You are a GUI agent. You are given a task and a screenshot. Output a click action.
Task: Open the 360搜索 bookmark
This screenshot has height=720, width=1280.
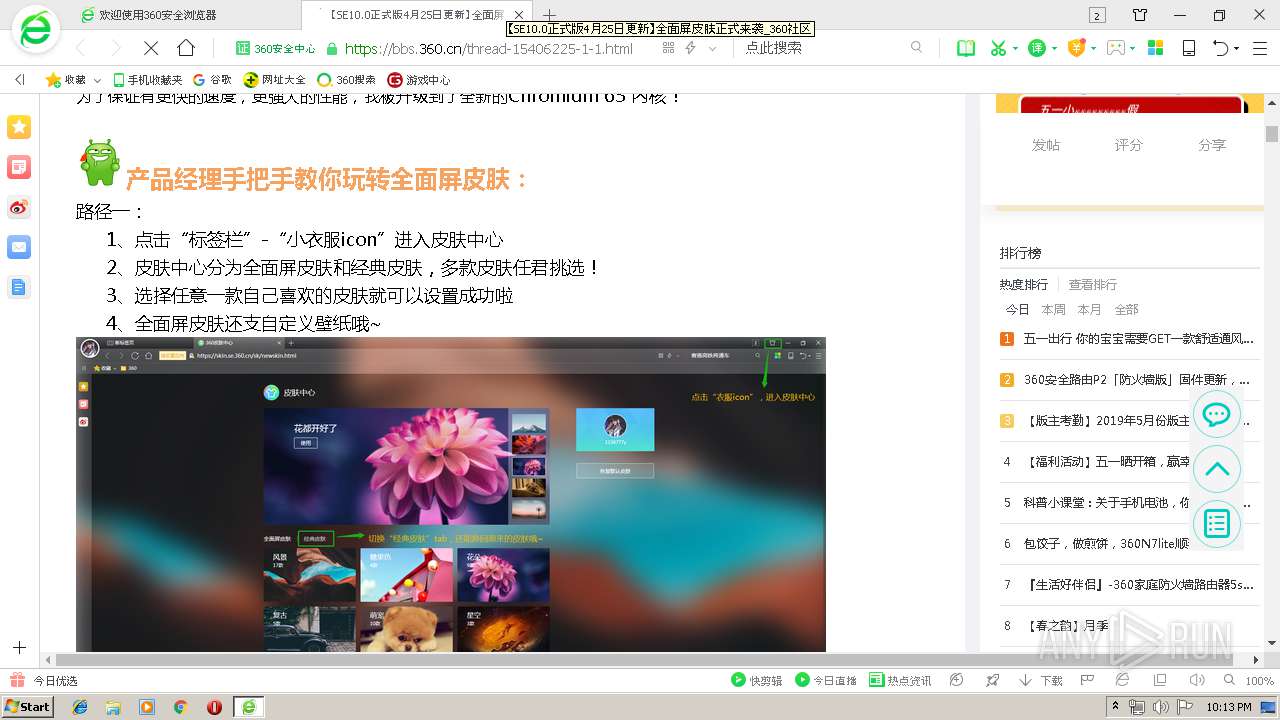[x=346, y=80]
